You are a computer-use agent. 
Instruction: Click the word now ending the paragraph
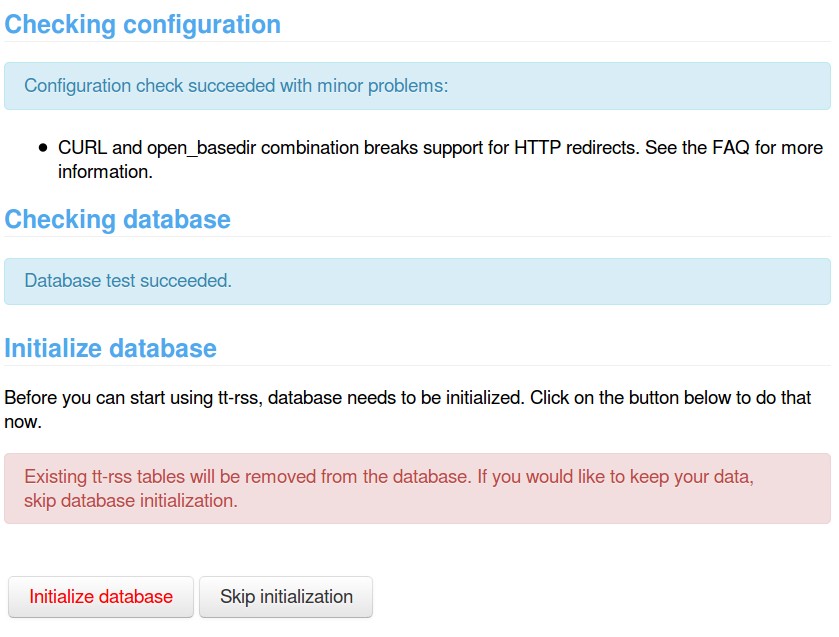[21, 422]
